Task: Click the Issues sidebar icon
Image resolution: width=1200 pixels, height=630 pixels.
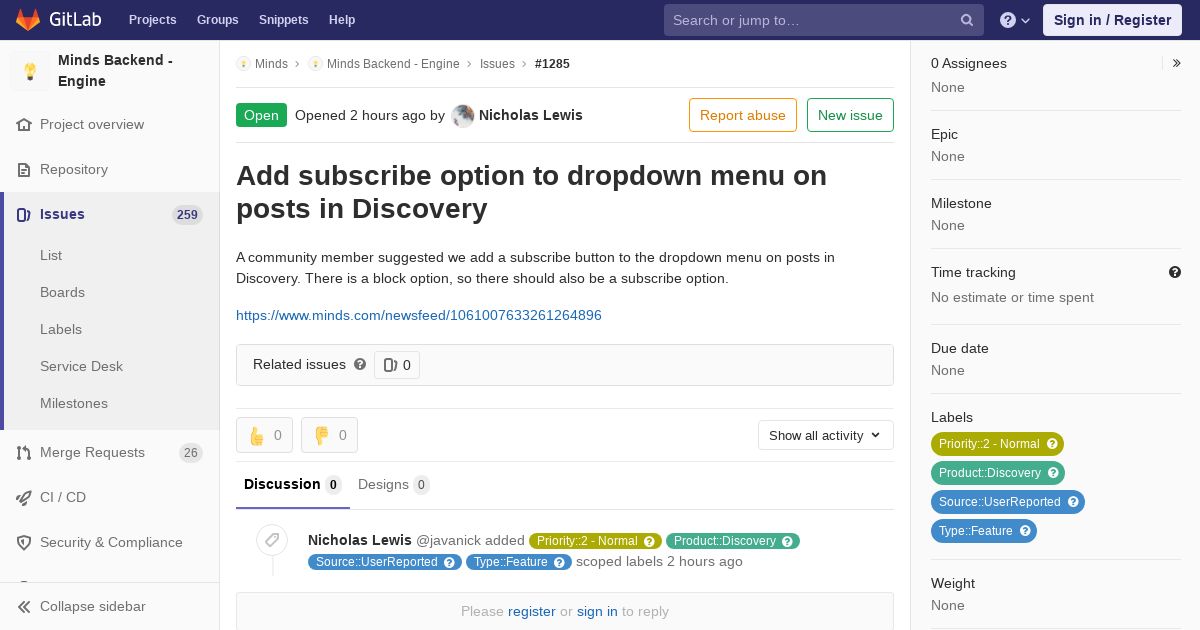Action: [24, 214]
